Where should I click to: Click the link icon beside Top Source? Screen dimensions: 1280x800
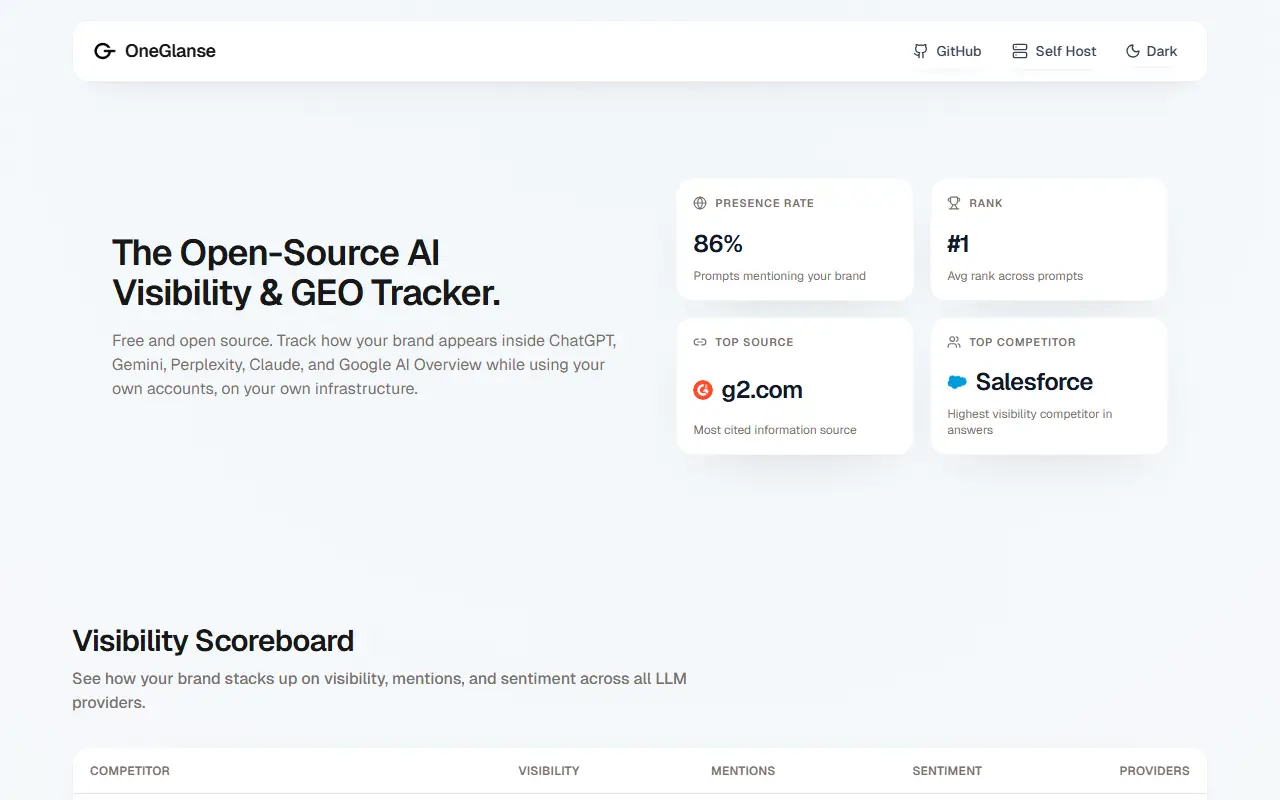pos(700,342)
